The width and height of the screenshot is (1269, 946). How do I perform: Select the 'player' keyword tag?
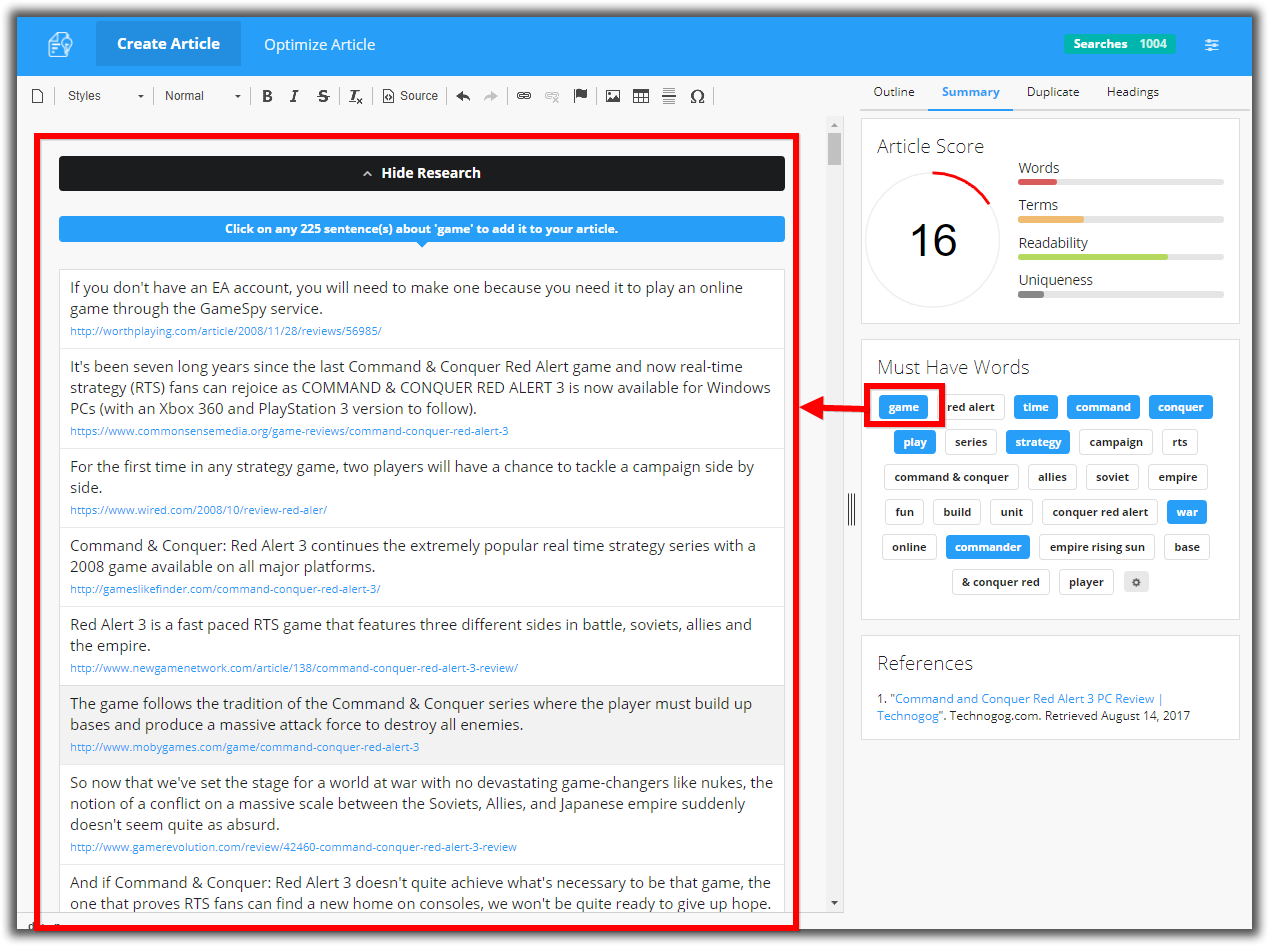click(x=1086, y=582)
